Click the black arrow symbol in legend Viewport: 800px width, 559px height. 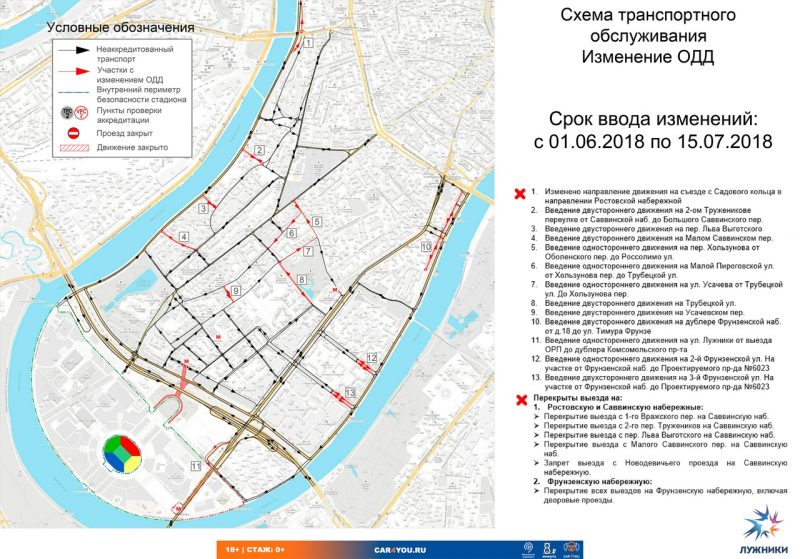coord(74,50)
